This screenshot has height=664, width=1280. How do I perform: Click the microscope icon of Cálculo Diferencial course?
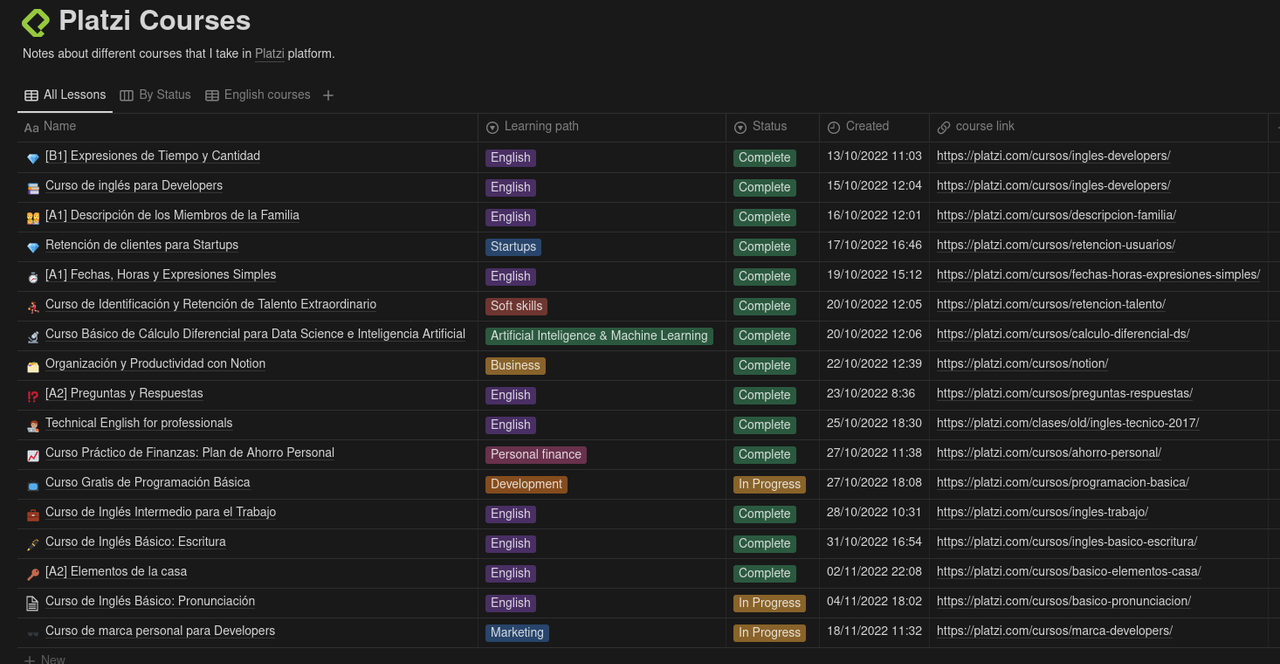(x=33, y=336)
